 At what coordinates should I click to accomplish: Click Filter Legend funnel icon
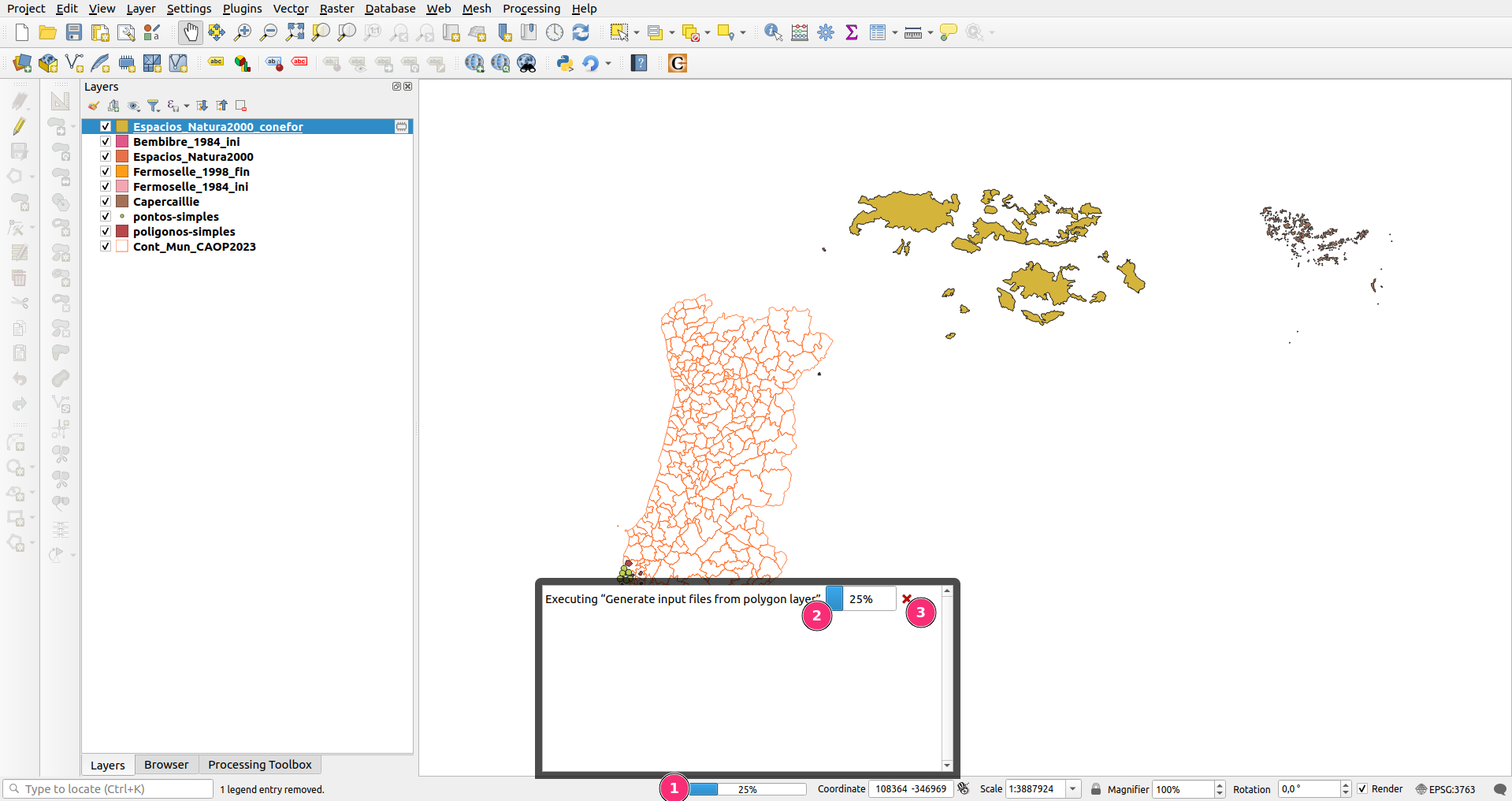(154, 106)
